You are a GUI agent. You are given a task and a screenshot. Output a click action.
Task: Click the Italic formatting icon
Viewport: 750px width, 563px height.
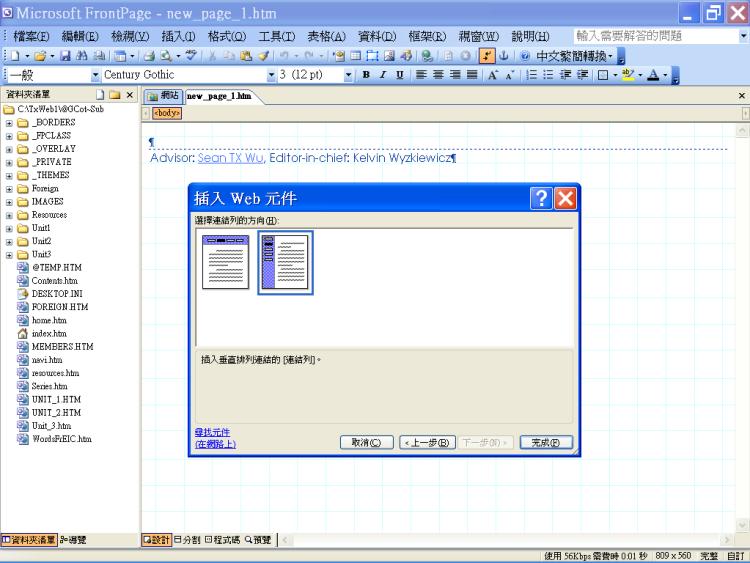(382, 75)
